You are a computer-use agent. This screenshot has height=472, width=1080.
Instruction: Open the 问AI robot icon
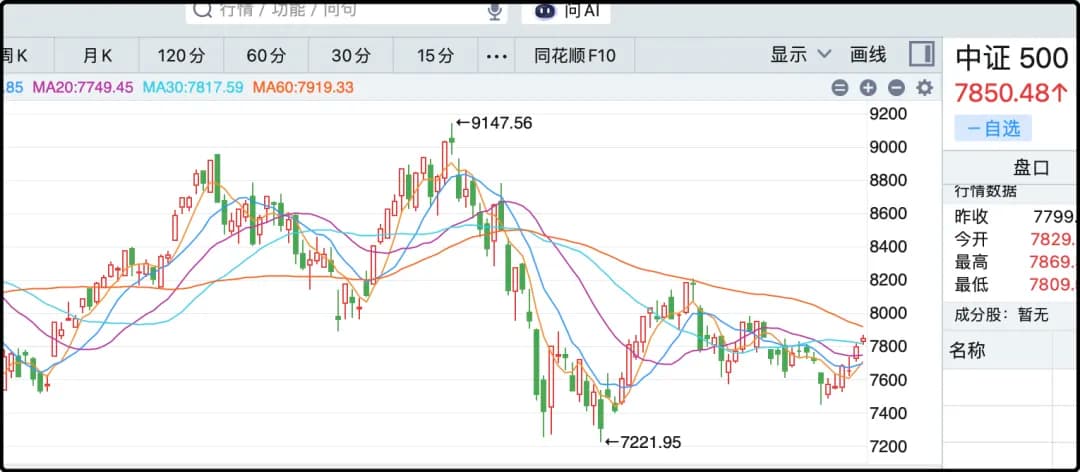546,10
